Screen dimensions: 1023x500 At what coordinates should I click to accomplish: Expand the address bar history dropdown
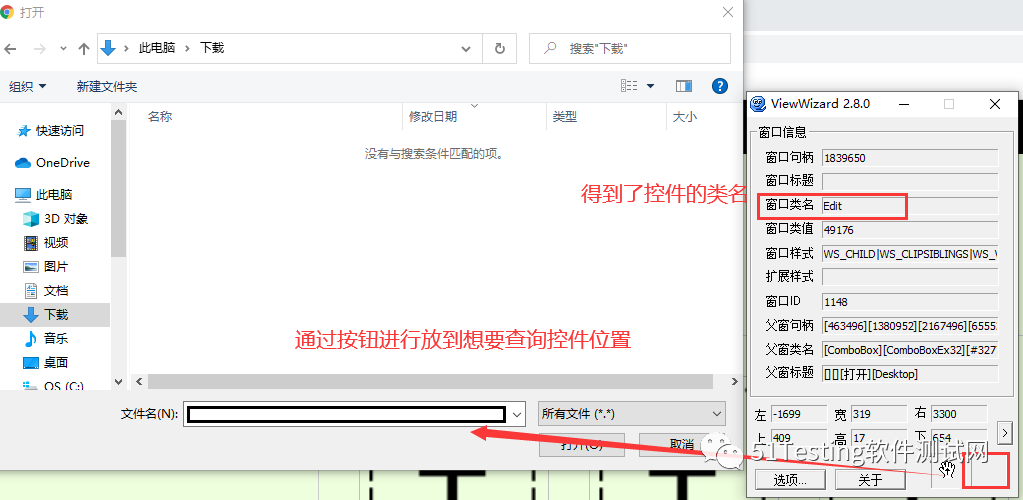click(x=466, y=48)
